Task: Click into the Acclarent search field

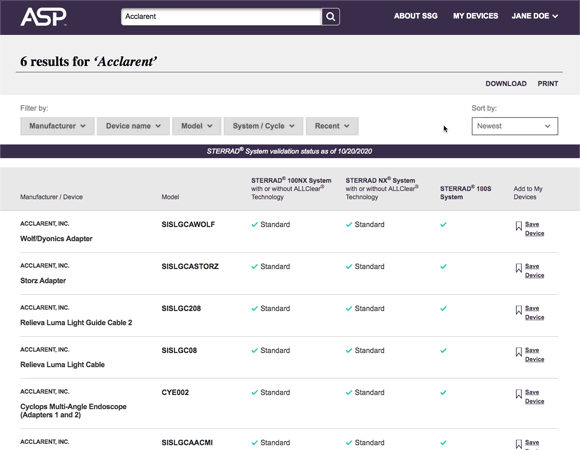Action: pyautogui.click(x=221, y=17)
